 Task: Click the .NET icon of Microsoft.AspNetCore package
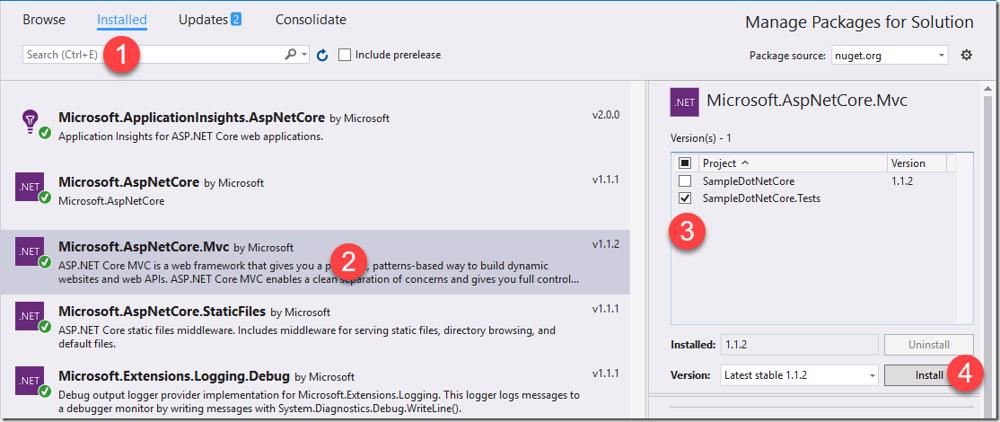pyautogui.click(x=29, y=187)
